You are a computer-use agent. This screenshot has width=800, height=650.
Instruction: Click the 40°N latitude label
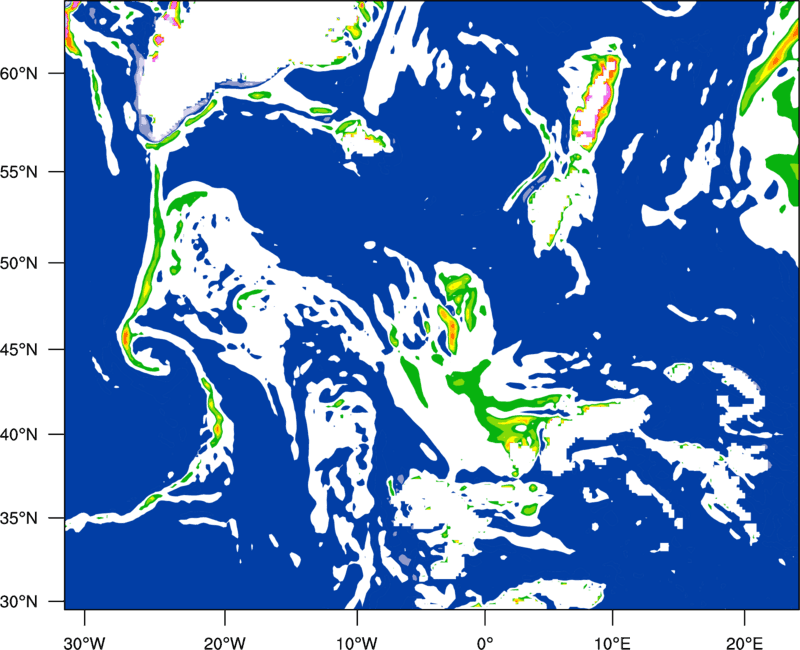point(19,434)
